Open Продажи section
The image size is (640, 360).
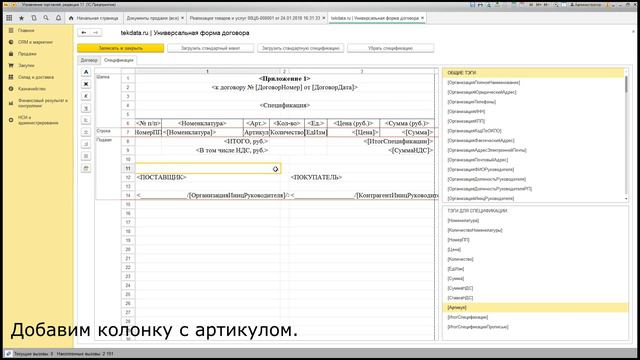tap(27, 54)
